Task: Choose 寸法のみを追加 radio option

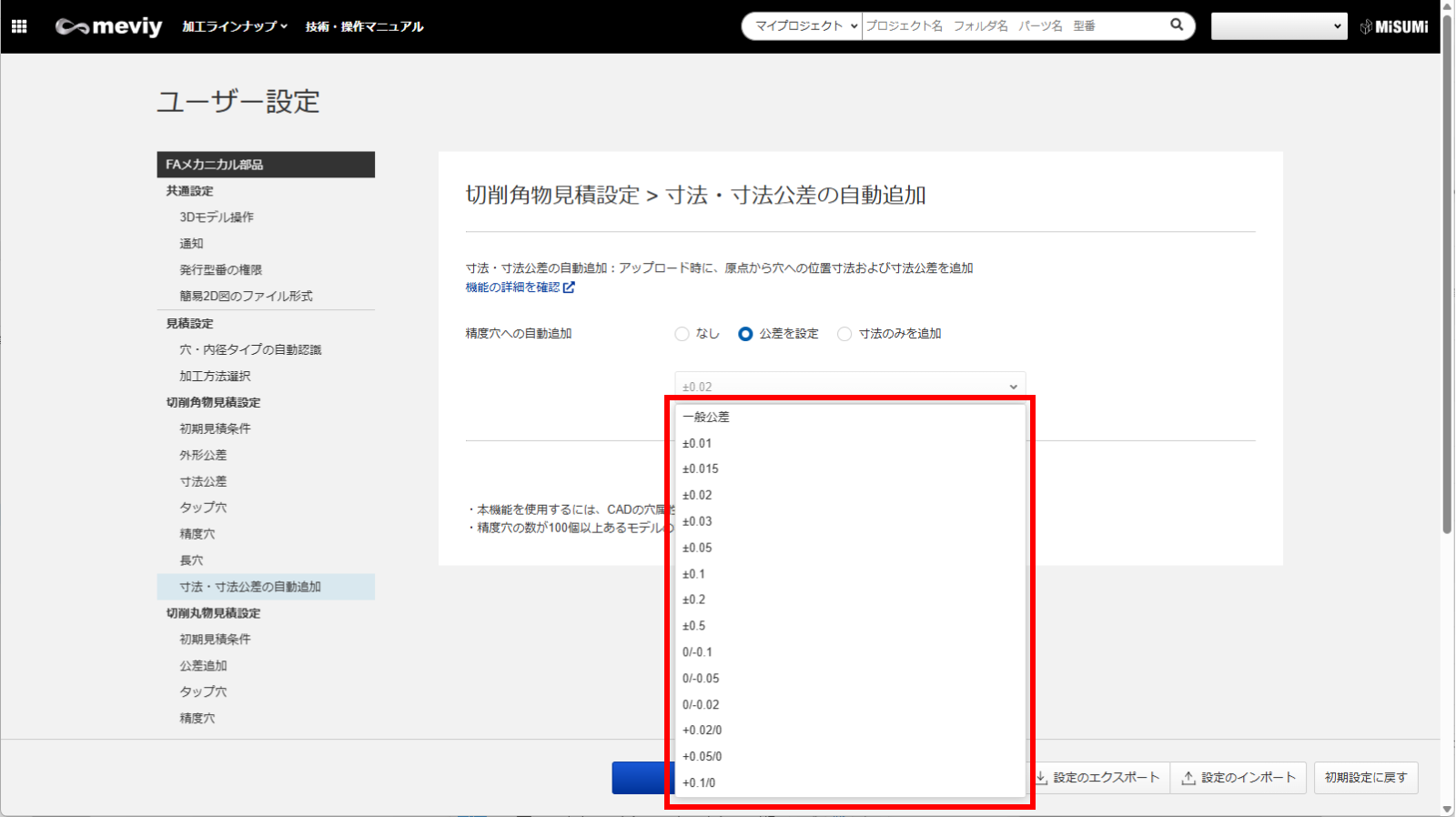Action: 844,334
